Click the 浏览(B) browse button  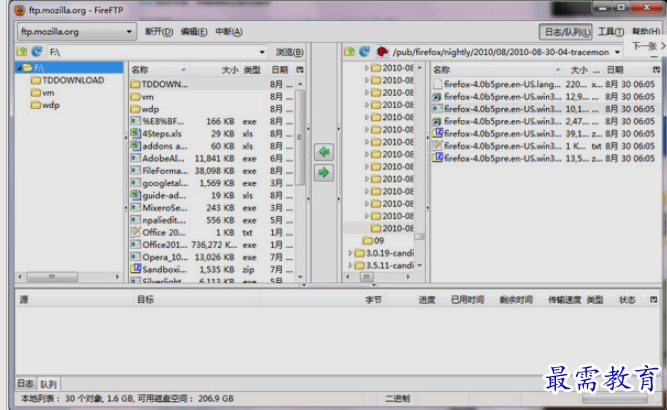pyautogui.click(x=290, y=52)
